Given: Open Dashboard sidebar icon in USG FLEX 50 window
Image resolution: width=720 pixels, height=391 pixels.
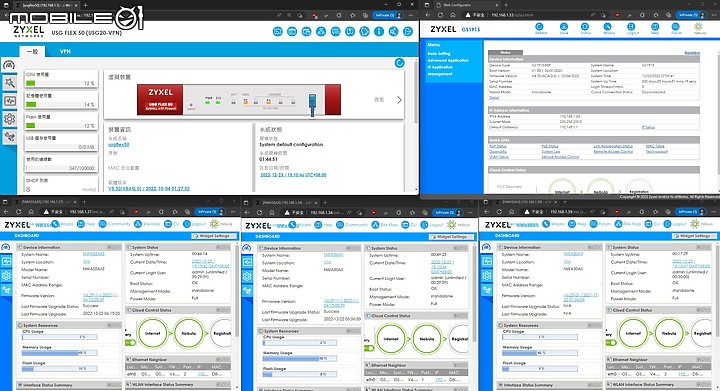Looking at the screenshot, I should click(9, 65).
